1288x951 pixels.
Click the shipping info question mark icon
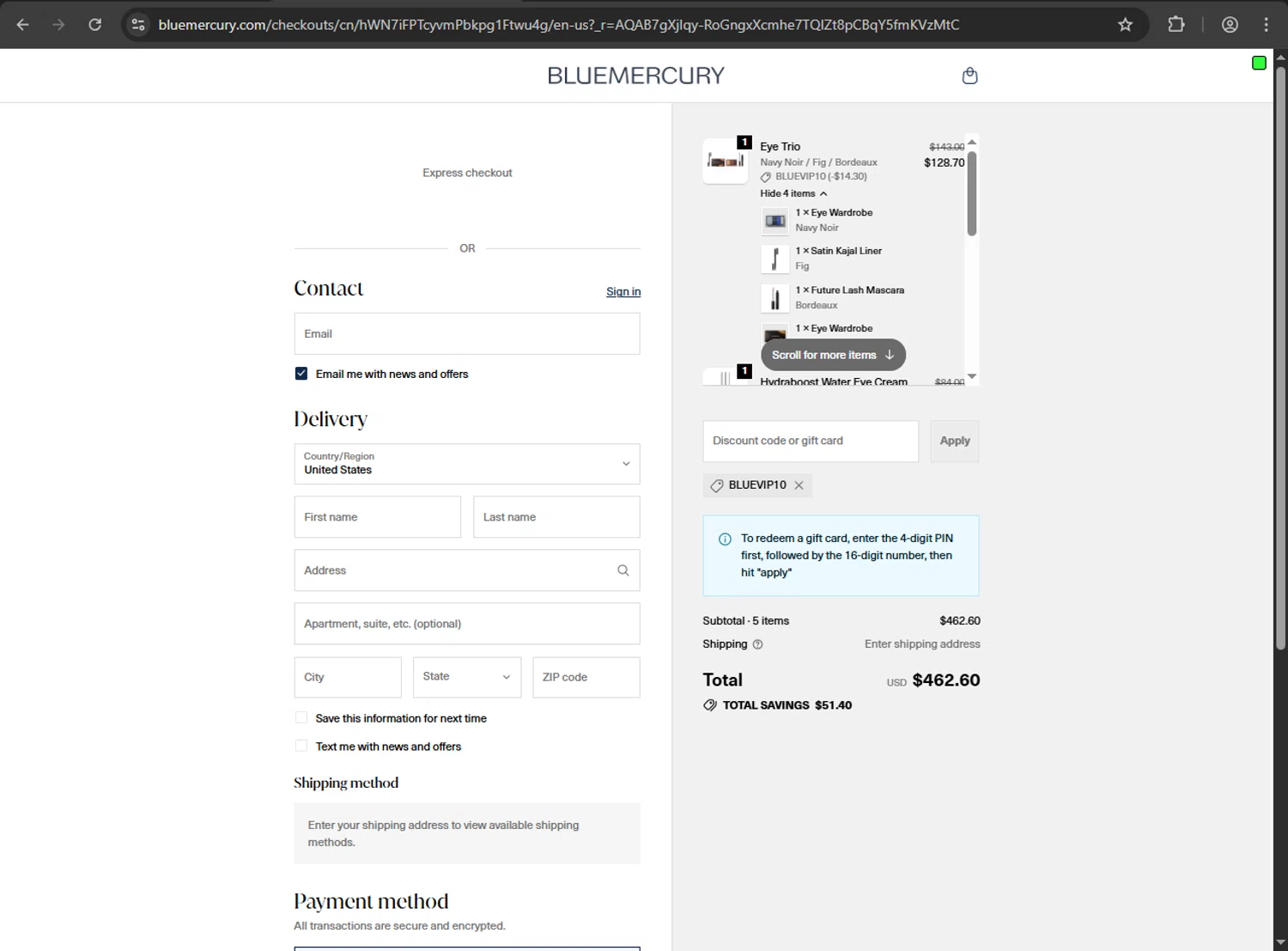[x=757, y=644]
